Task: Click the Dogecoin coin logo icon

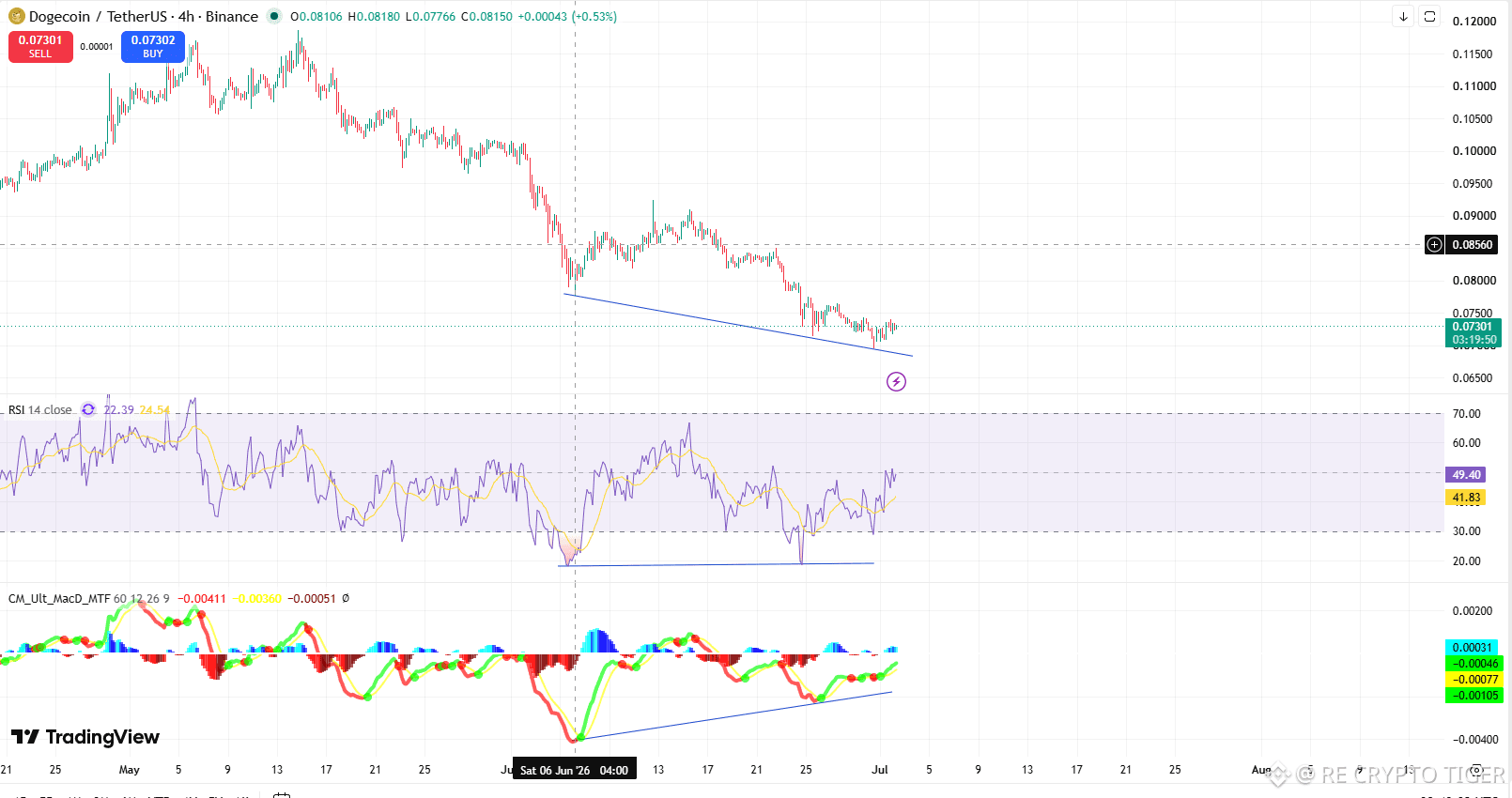Action: [x=16, y=16]
